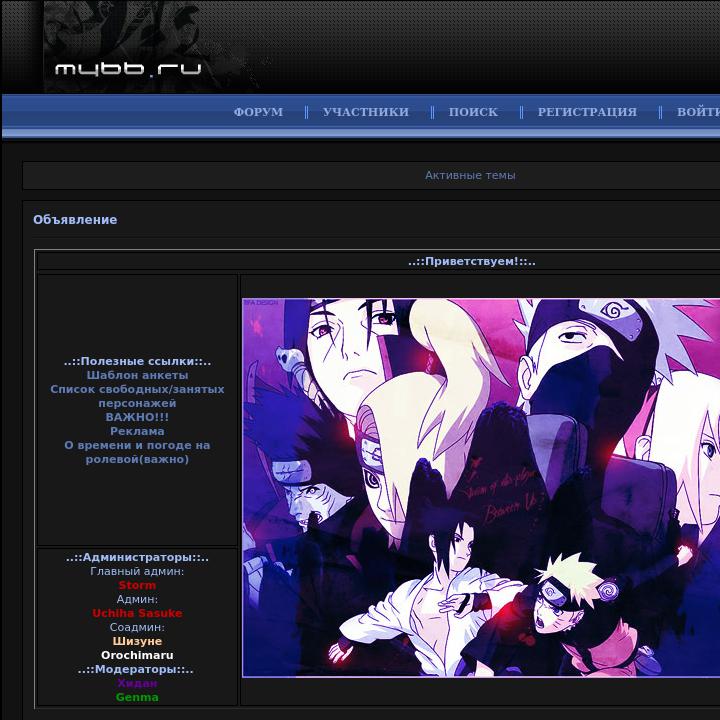
Task: Click moderator name Хидан
Action: pyautogui.click(x=137, y=683)
